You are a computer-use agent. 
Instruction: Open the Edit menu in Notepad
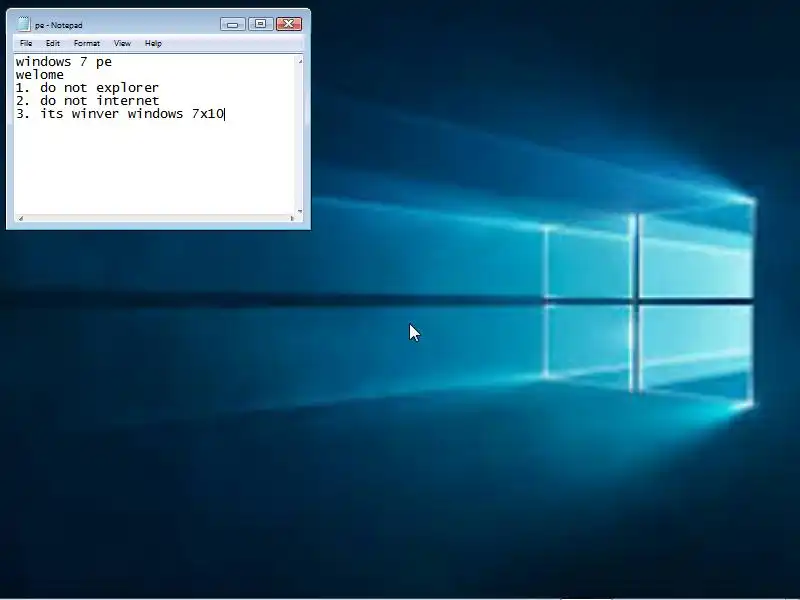tap(53, 43)
